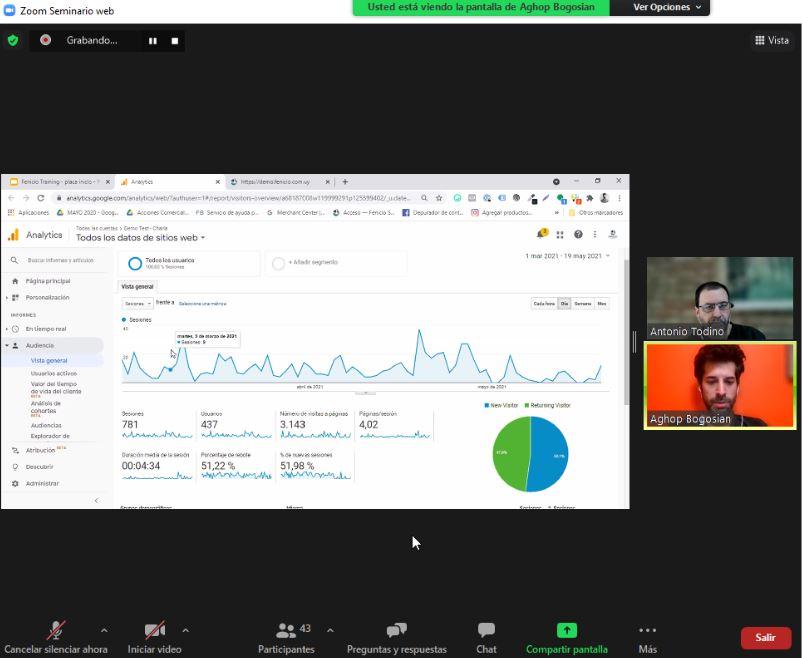Pause the Zoom recording

(153, 41)
